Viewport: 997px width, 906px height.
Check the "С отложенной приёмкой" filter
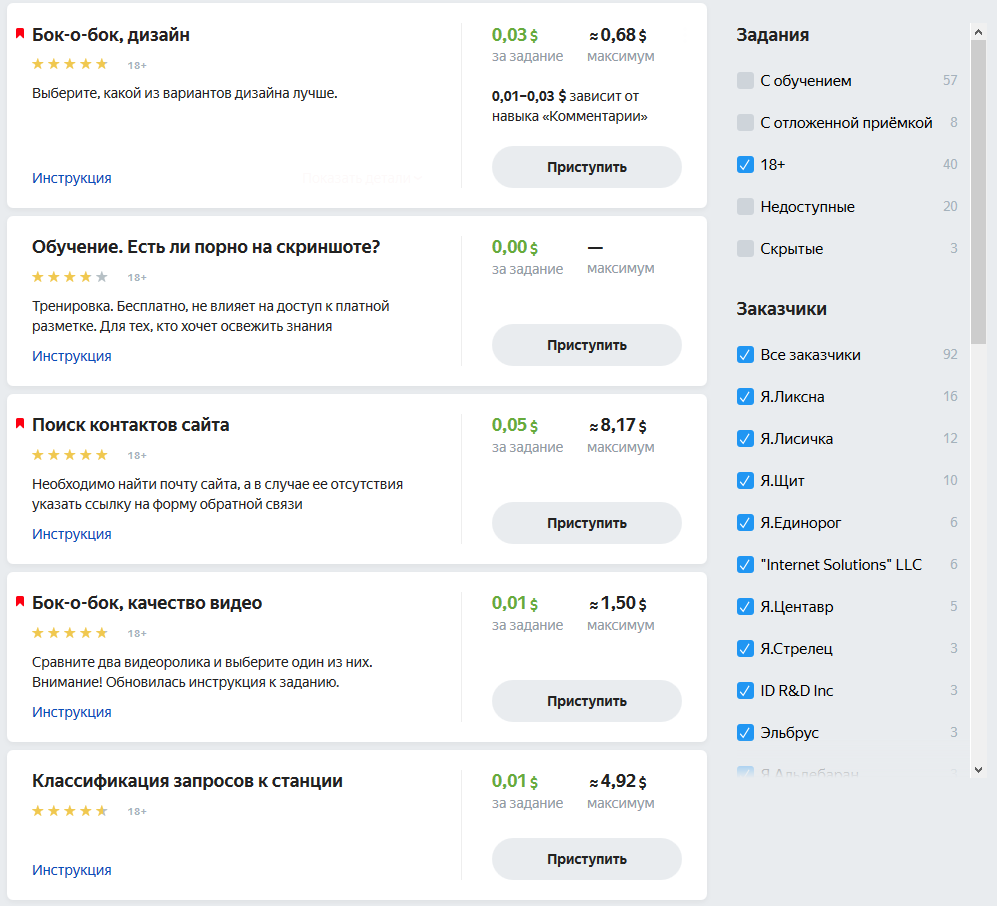[745, 123]
